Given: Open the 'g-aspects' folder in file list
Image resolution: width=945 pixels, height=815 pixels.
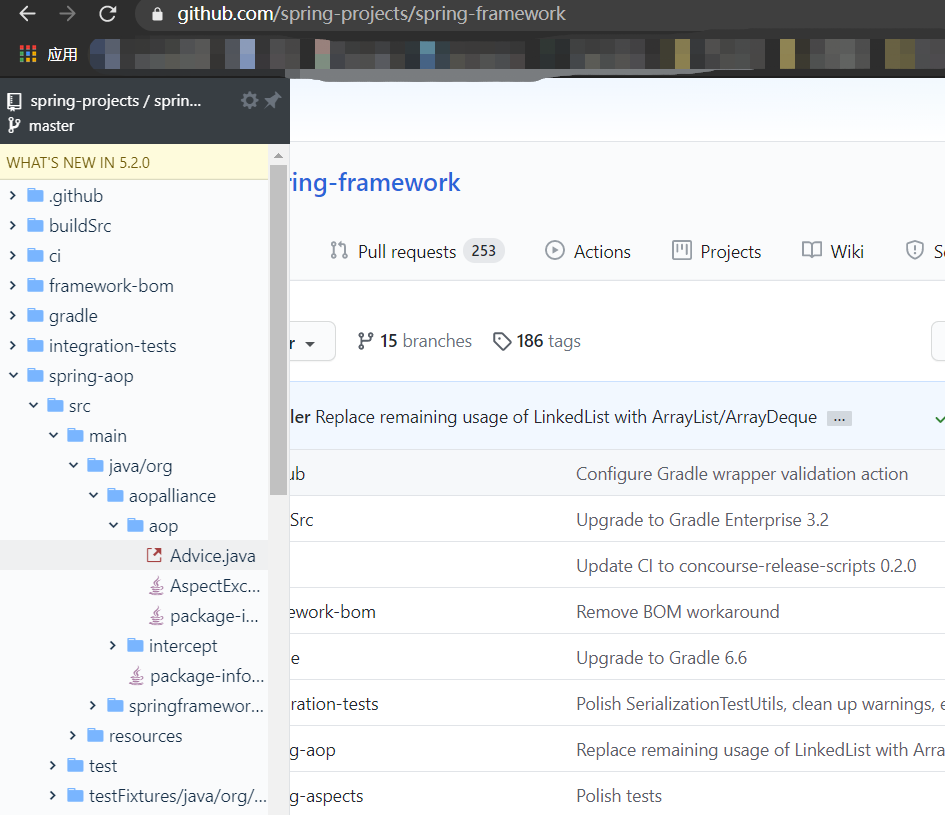Looking at the screenshot, I should tap(327, 796).
